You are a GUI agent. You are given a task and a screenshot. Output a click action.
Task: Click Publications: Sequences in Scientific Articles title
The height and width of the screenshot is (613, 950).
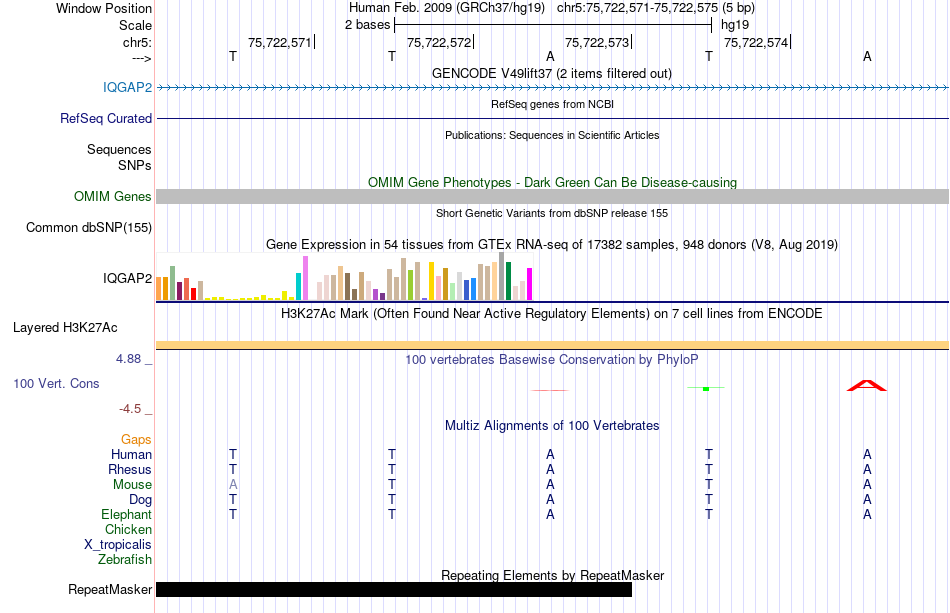(x=552, y=135)
